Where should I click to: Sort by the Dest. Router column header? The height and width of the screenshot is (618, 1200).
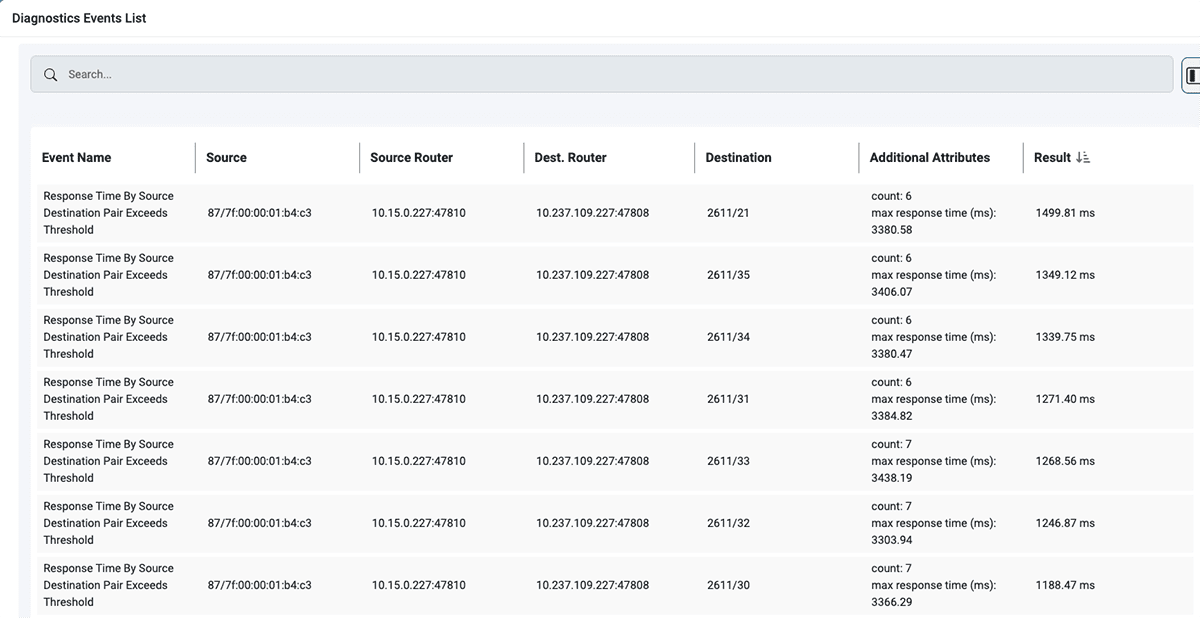[570, 158]
